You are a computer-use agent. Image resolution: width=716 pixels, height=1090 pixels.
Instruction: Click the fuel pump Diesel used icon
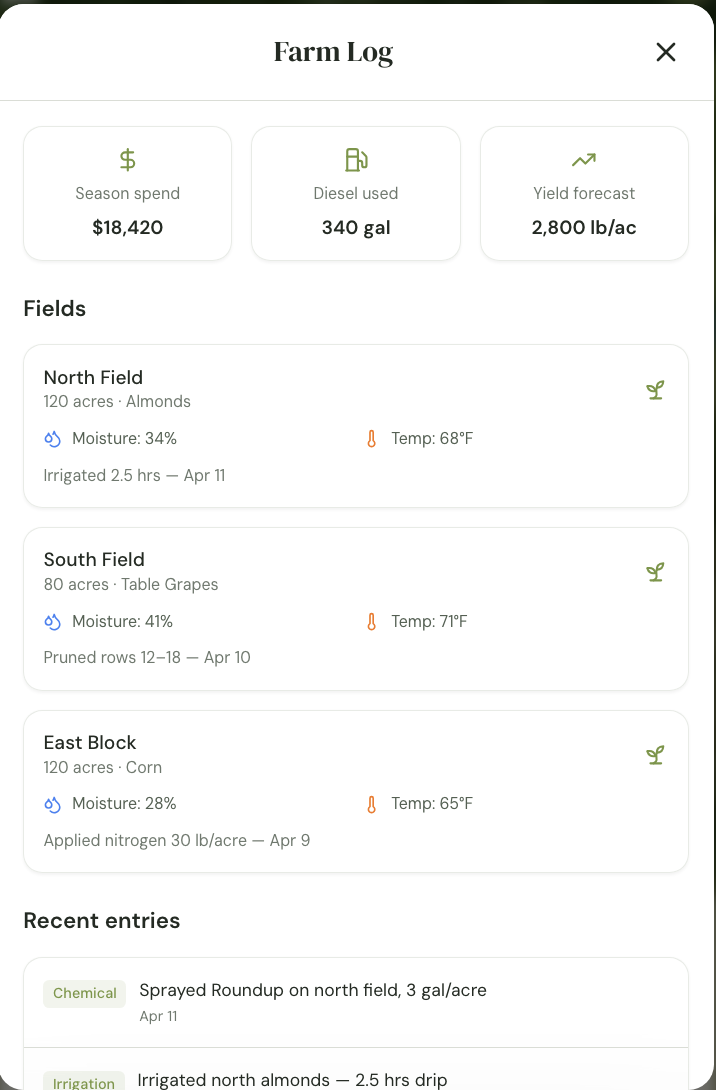[356, 160]
